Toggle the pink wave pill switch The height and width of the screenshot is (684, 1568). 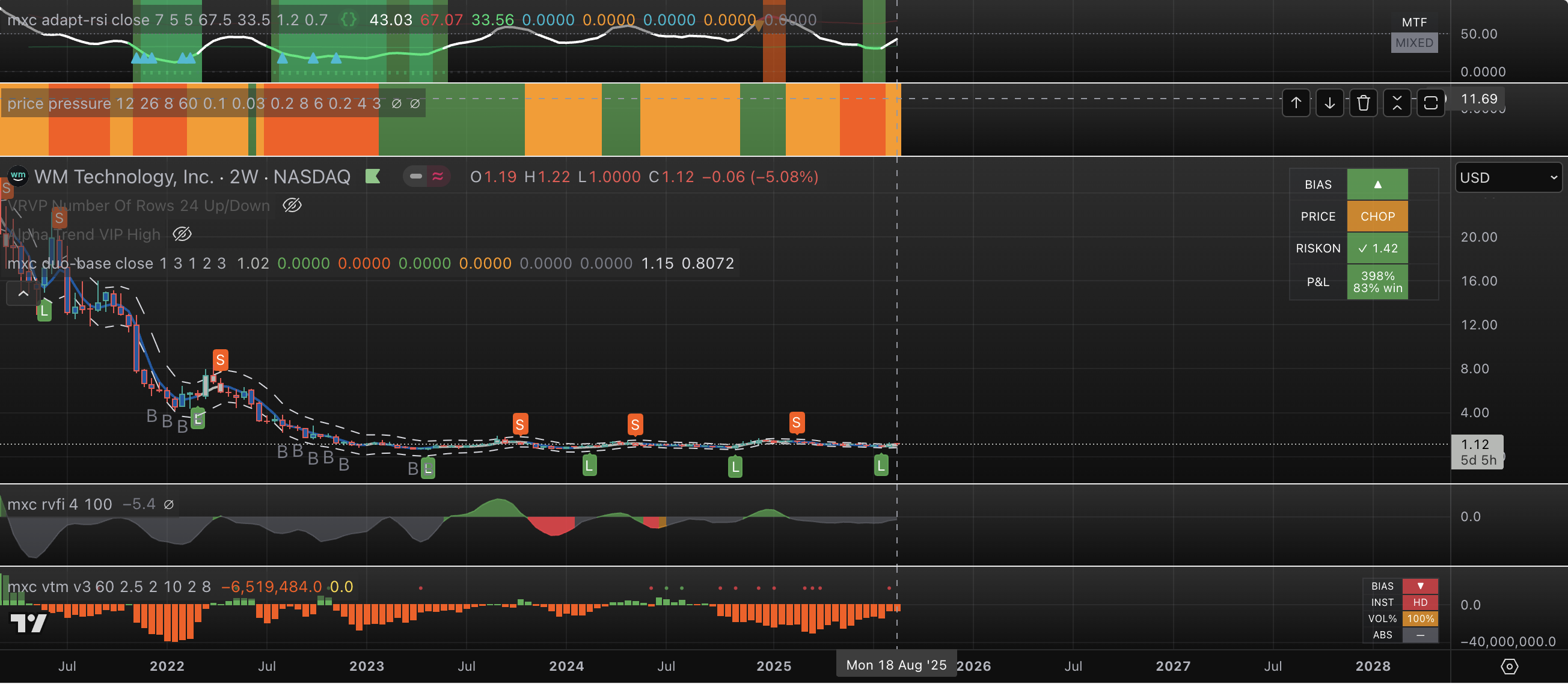coord(438,177)
